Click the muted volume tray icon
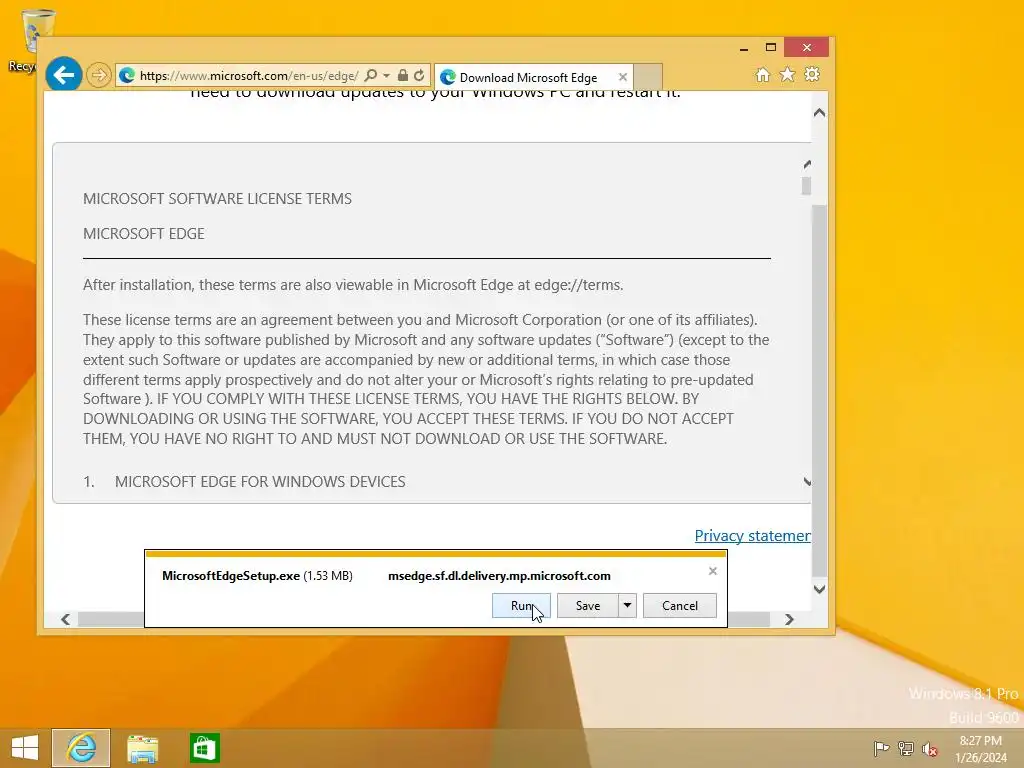Screen dimensions: 1024x768 (930, 749)
